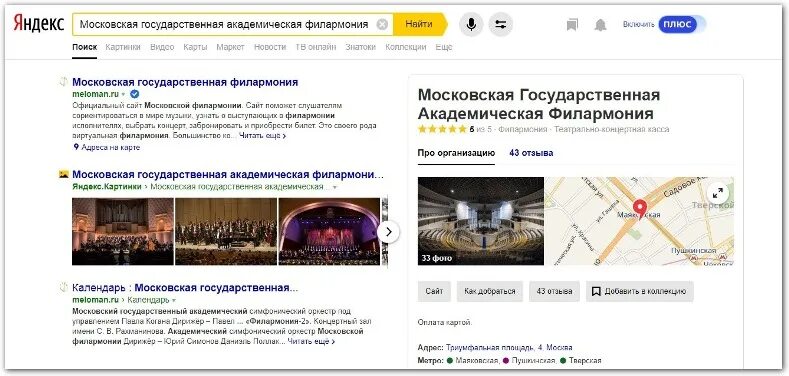This screenshot has height=376, width=789.
Task: Click the Яндекс.Картинки source link
Action: click(x=107, y=187)
